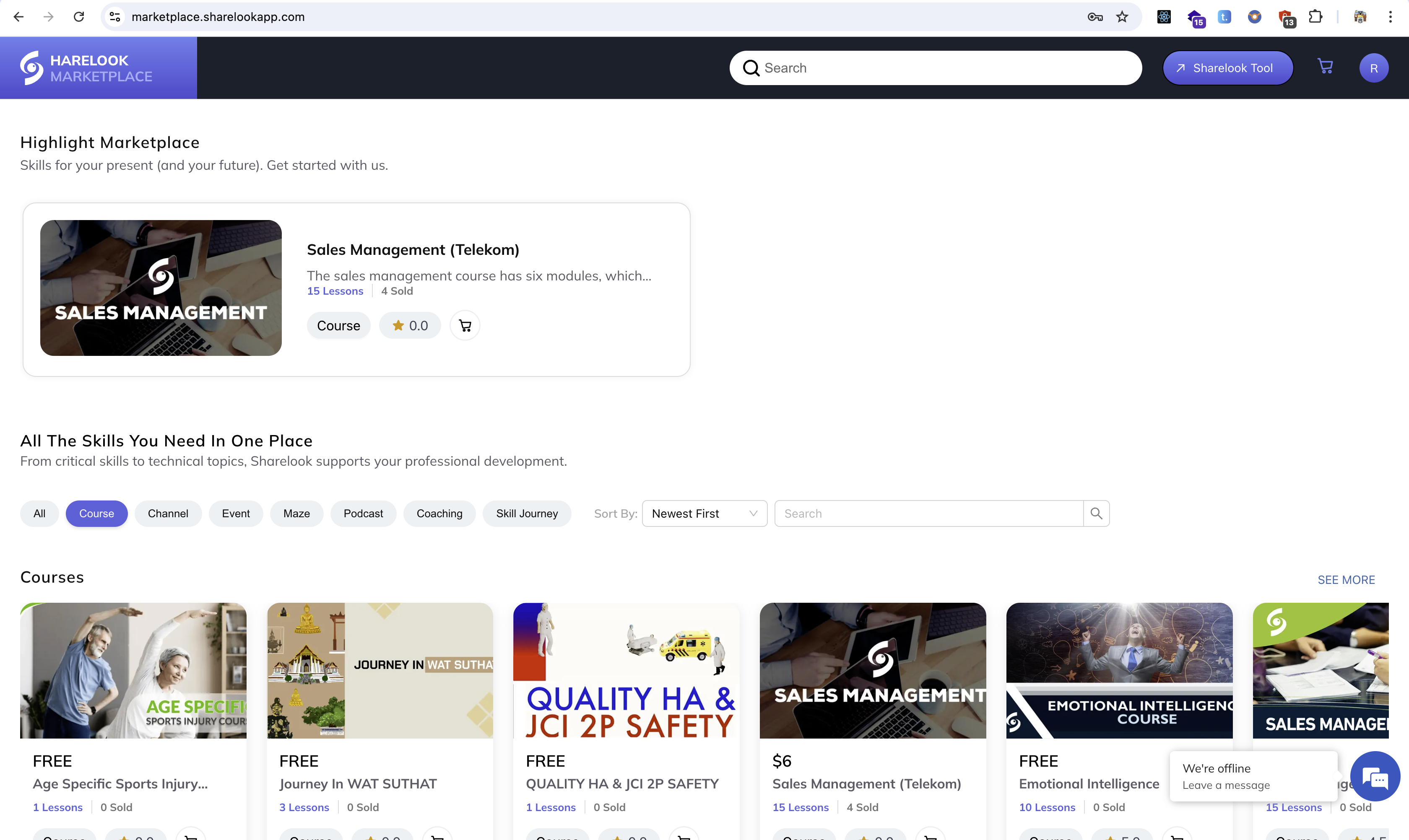Click the Sharelook Marketplace logo
Image resolution: width=1409 pixels, height=840 pixels.
(x=87, y=68)
